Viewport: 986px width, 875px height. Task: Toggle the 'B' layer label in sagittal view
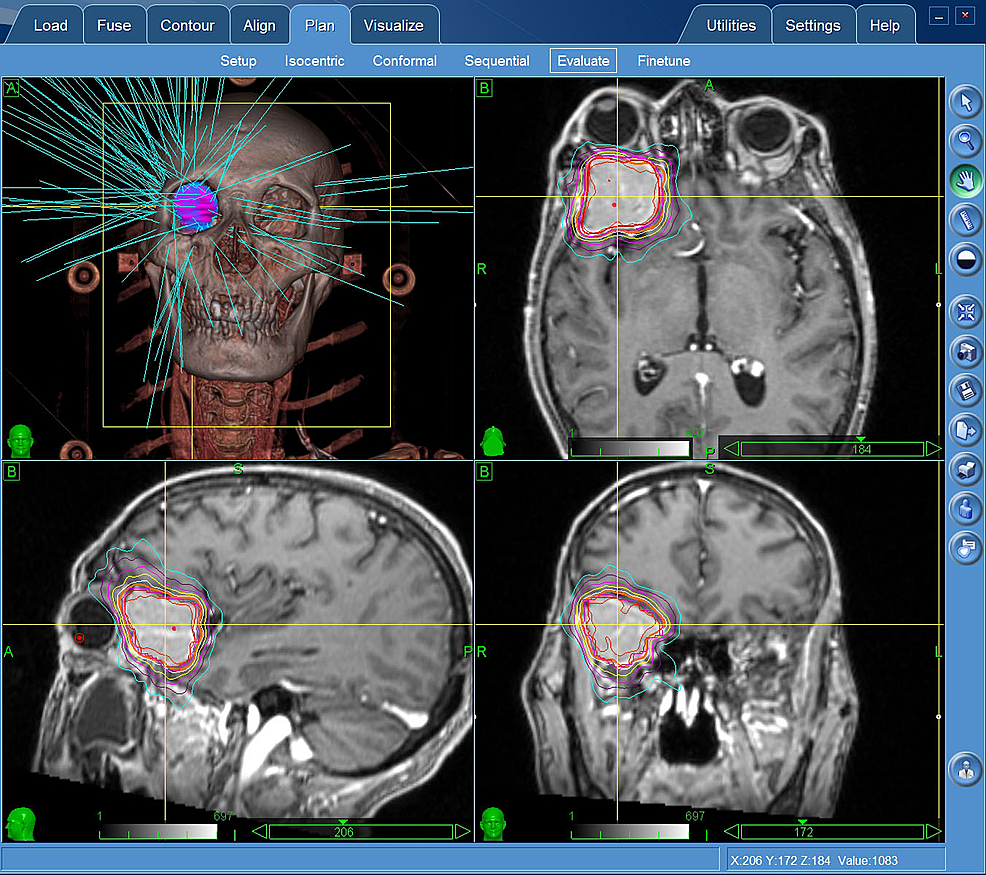coord(12,471)
